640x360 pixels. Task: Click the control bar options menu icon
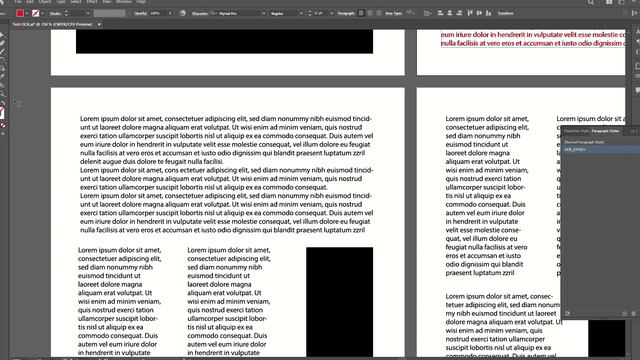tap(635, 13)
